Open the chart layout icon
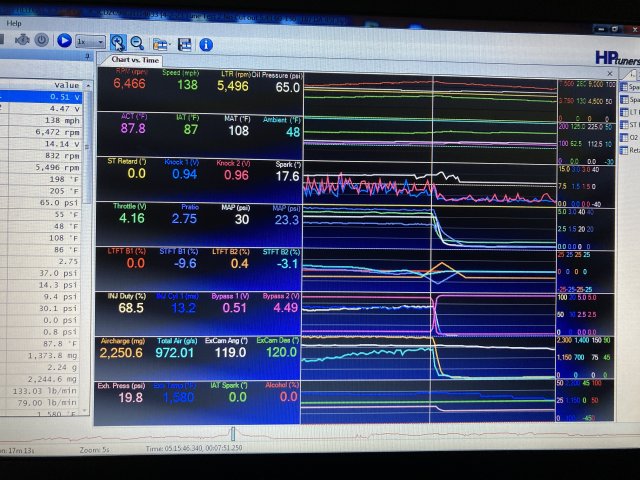 [159, 43]
